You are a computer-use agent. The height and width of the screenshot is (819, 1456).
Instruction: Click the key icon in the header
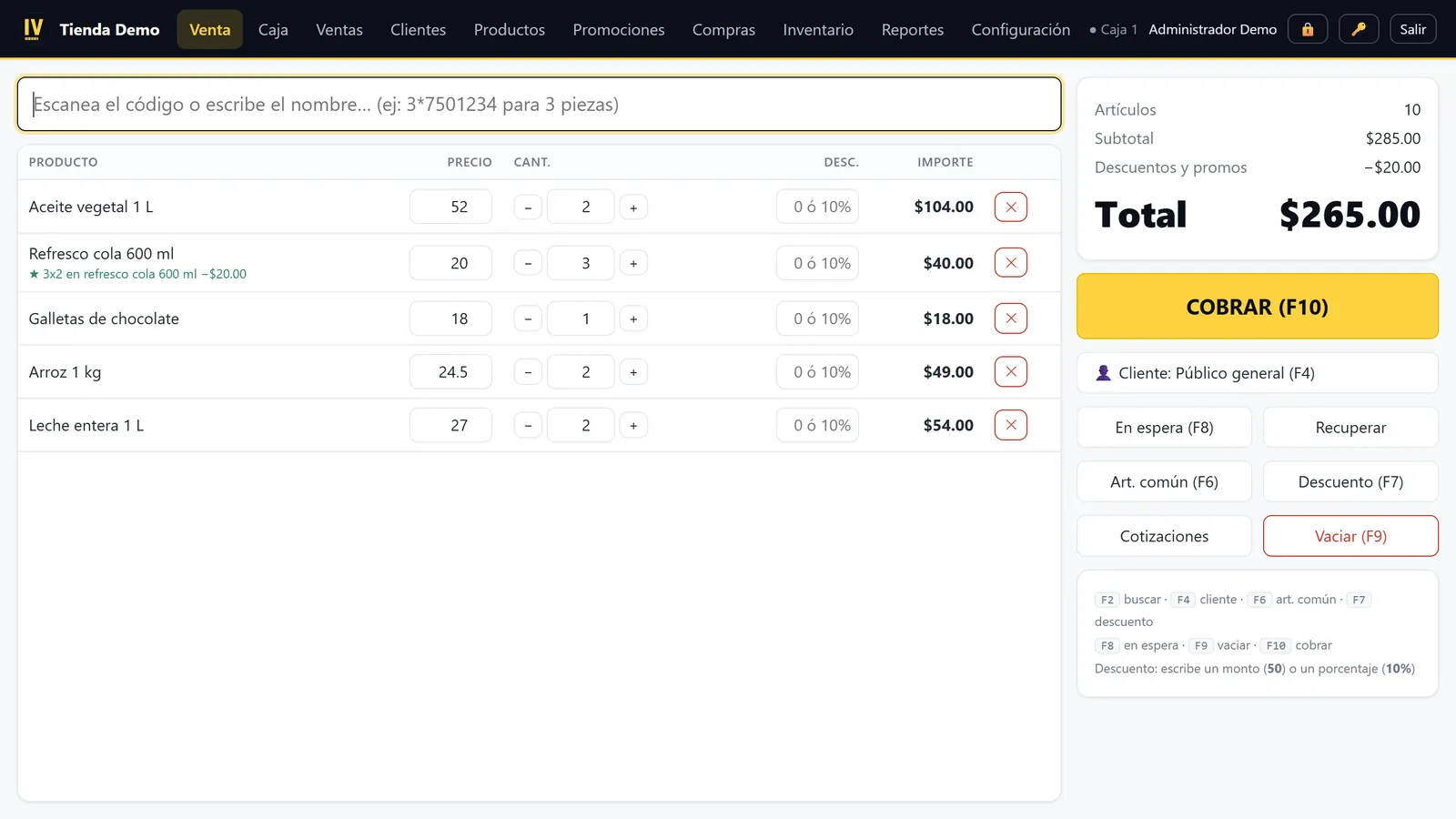1359,29
